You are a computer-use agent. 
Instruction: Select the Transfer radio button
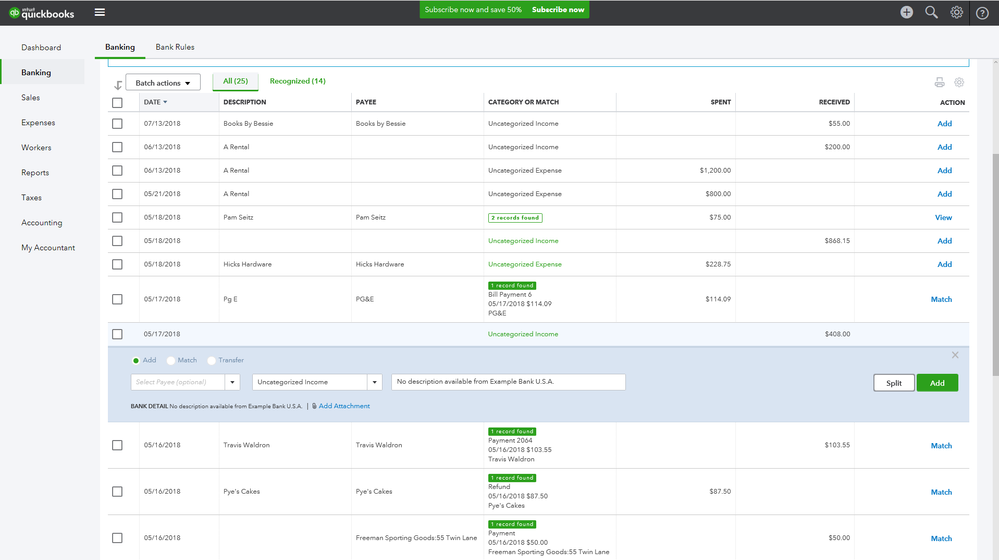click(212, 361)
